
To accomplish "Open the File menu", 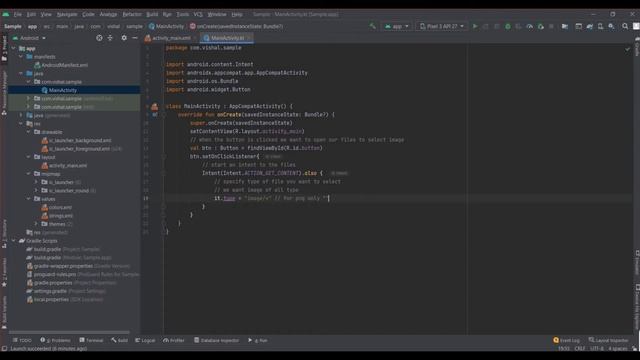I will (x=17, y=14).
